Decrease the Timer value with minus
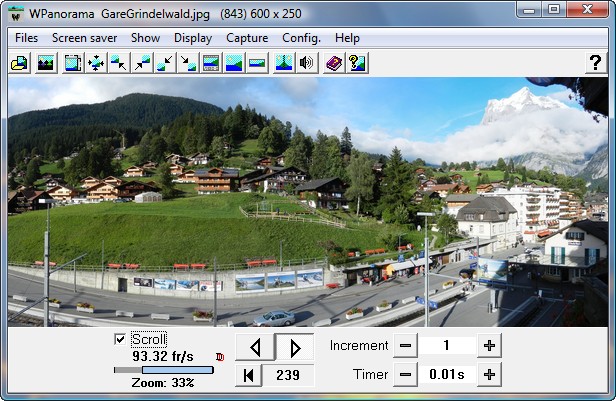Screen dimensions: 616x401 (405, 375)
